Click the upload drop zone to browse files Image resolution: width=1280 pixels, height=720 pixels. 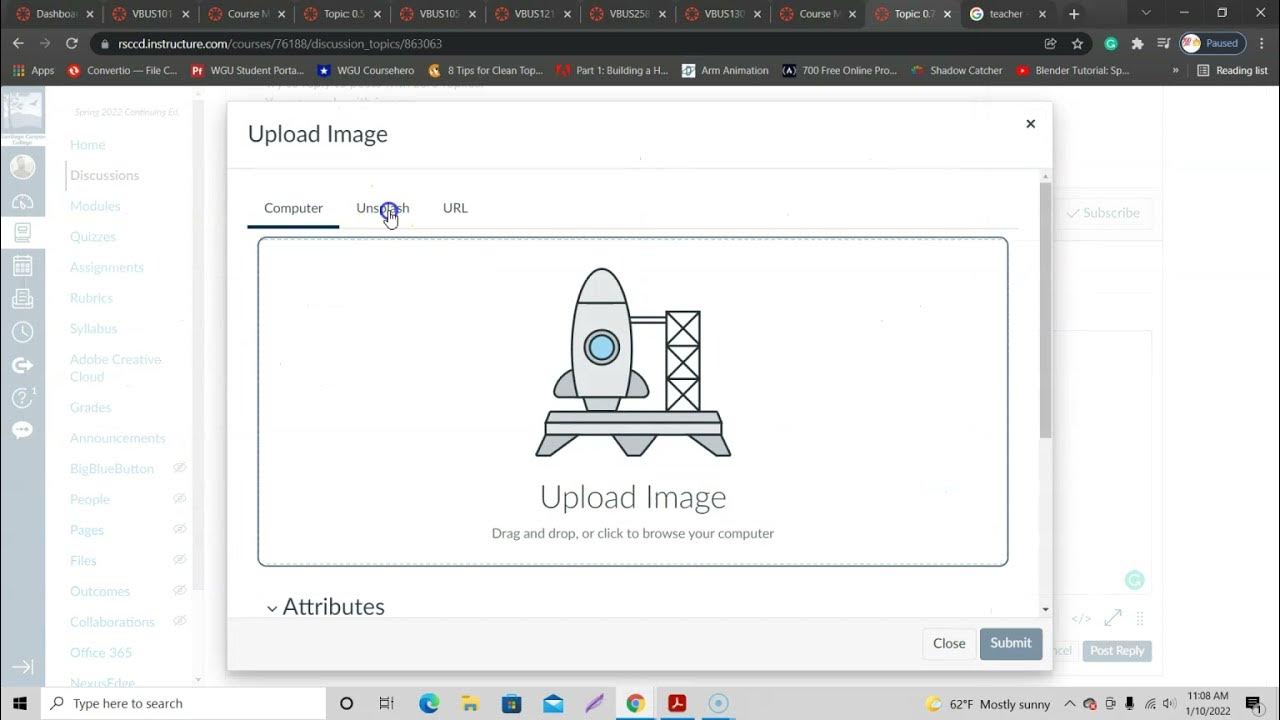(x=632, y=402)
